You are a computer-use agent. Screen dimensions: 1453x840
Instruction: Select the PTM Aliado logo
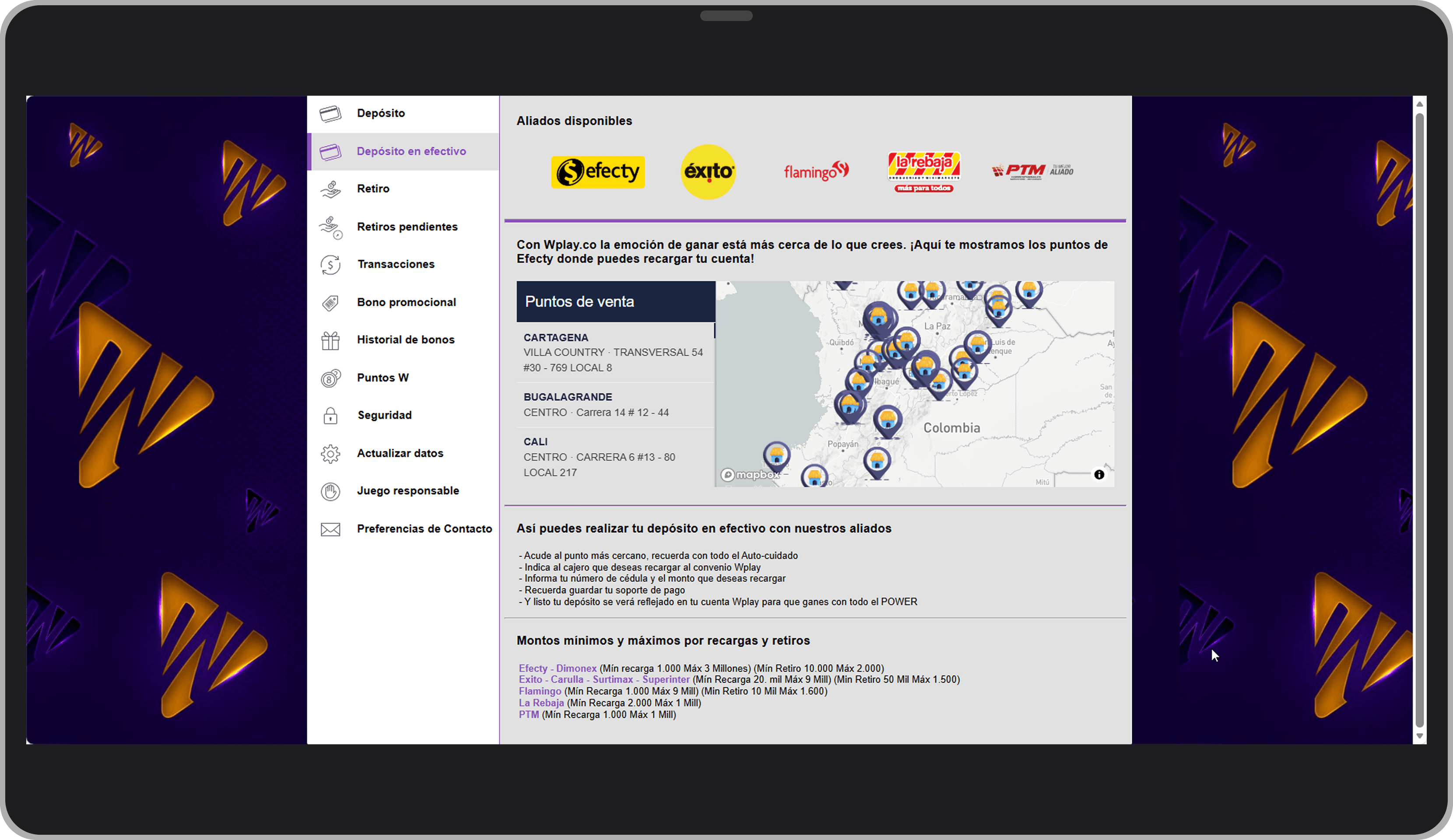[1032, 171]
